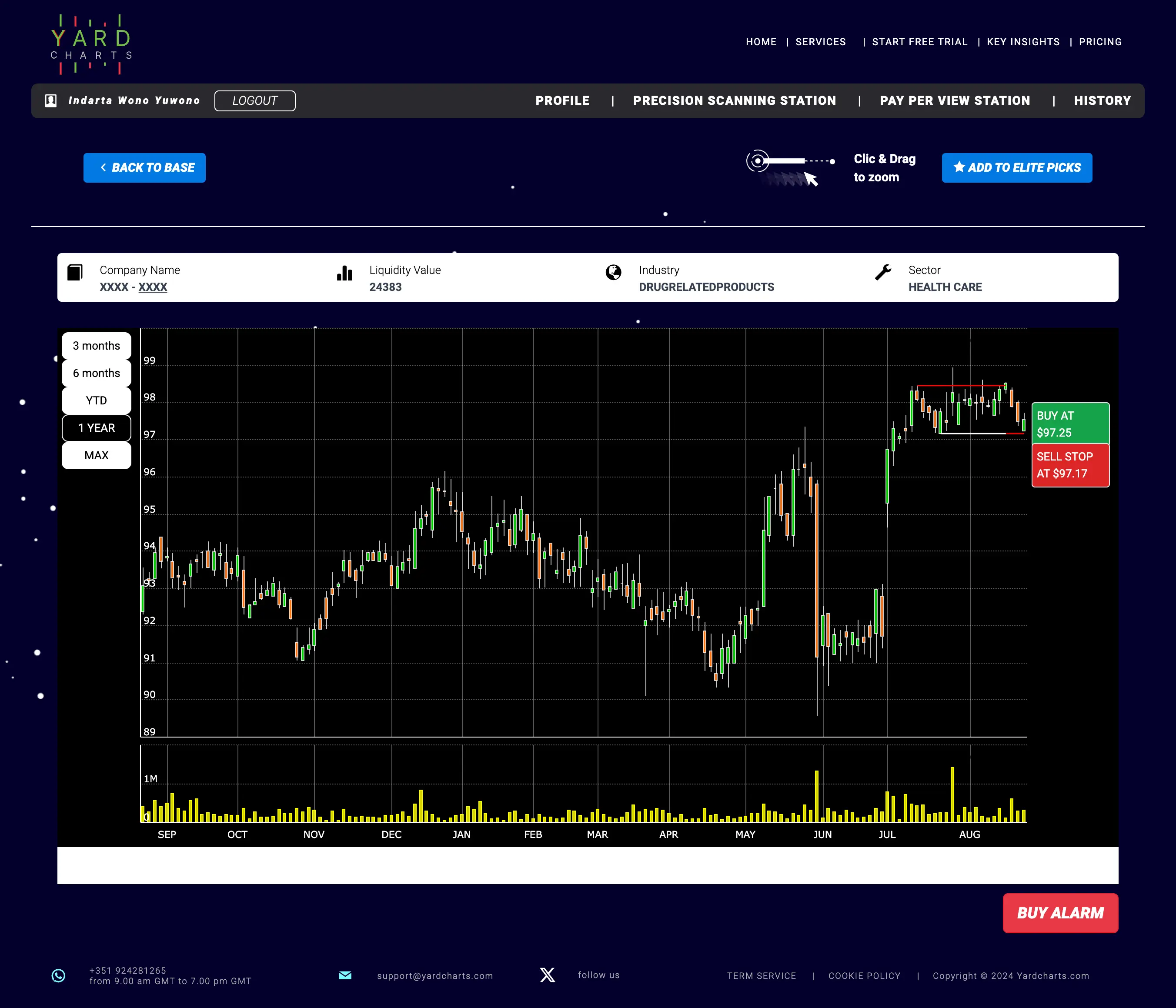The image size is (1176, 1008).
Task: Click the support@yardcharts.com email link
Action: click(435, 976)
